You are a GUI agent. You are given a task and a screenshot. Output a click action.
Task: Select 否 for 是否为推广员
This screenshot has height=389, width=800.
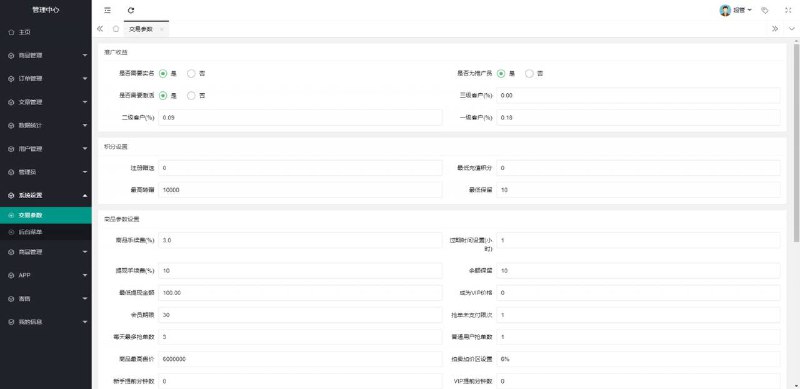click(529, 74)
